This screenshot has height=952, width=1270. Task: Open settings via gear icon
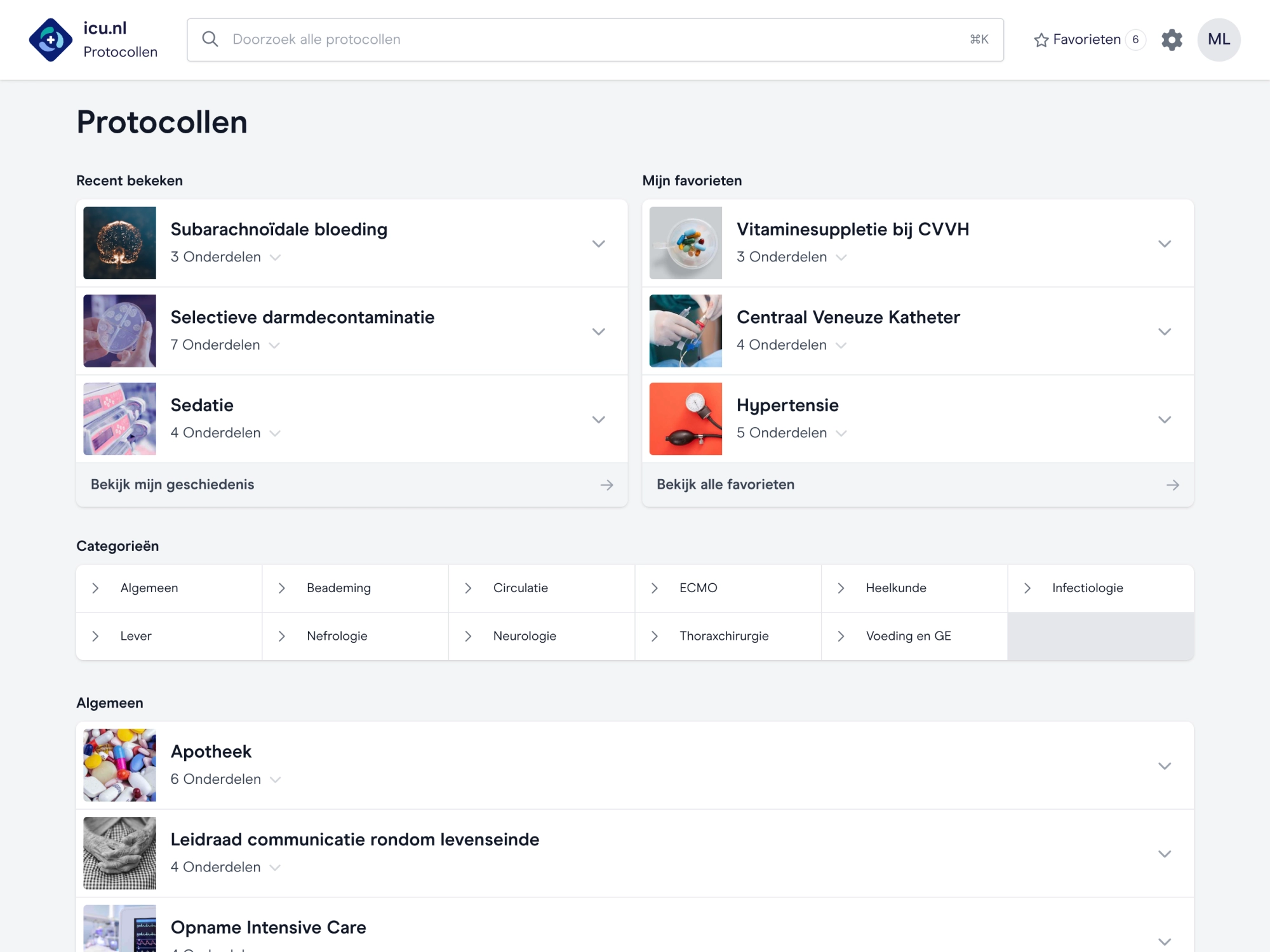coord(1172,40)
